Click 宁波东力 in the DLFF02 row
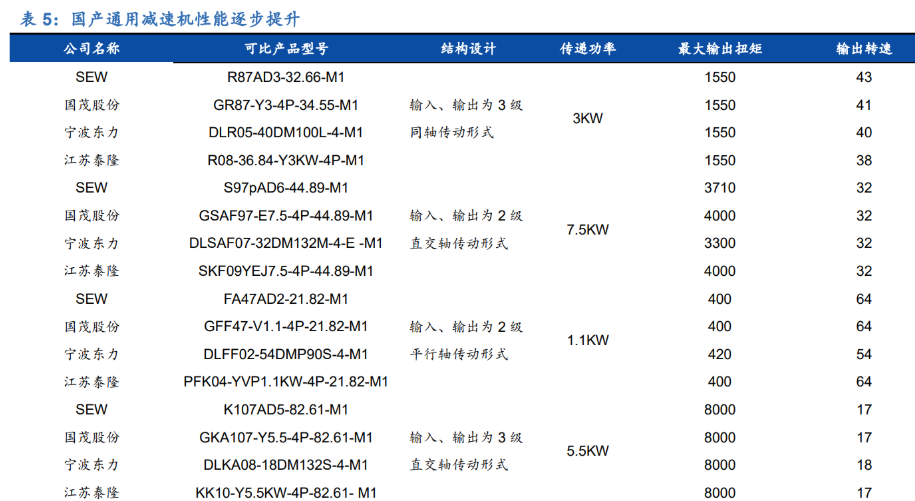Screen dimensions: 915x501 click(x=92, y=354)
